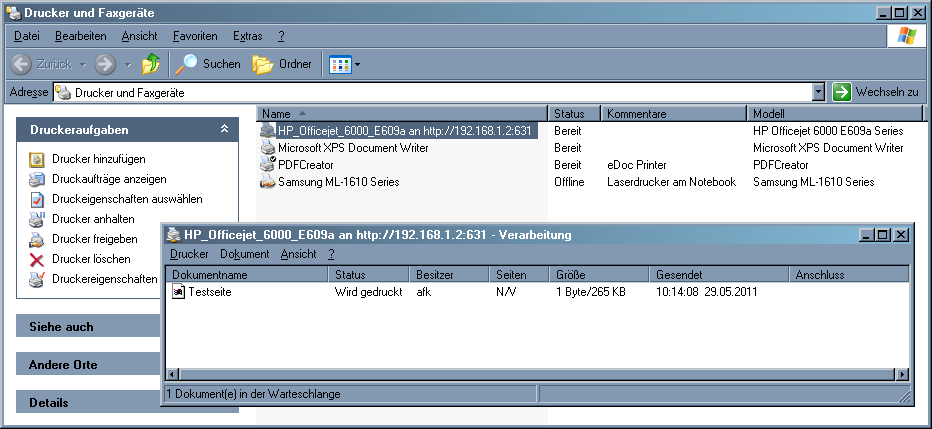
Task: Open the Suchen search tool
Action: (209, 64)
